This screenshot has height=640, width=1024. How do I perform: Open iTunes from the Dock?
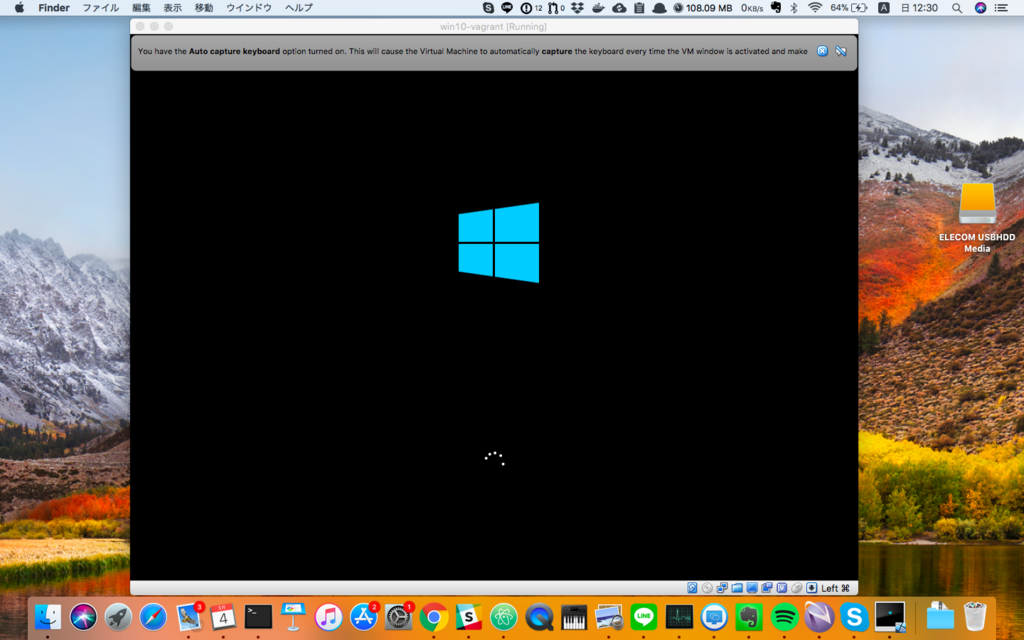pyautogui.click(x=328, y=616)
